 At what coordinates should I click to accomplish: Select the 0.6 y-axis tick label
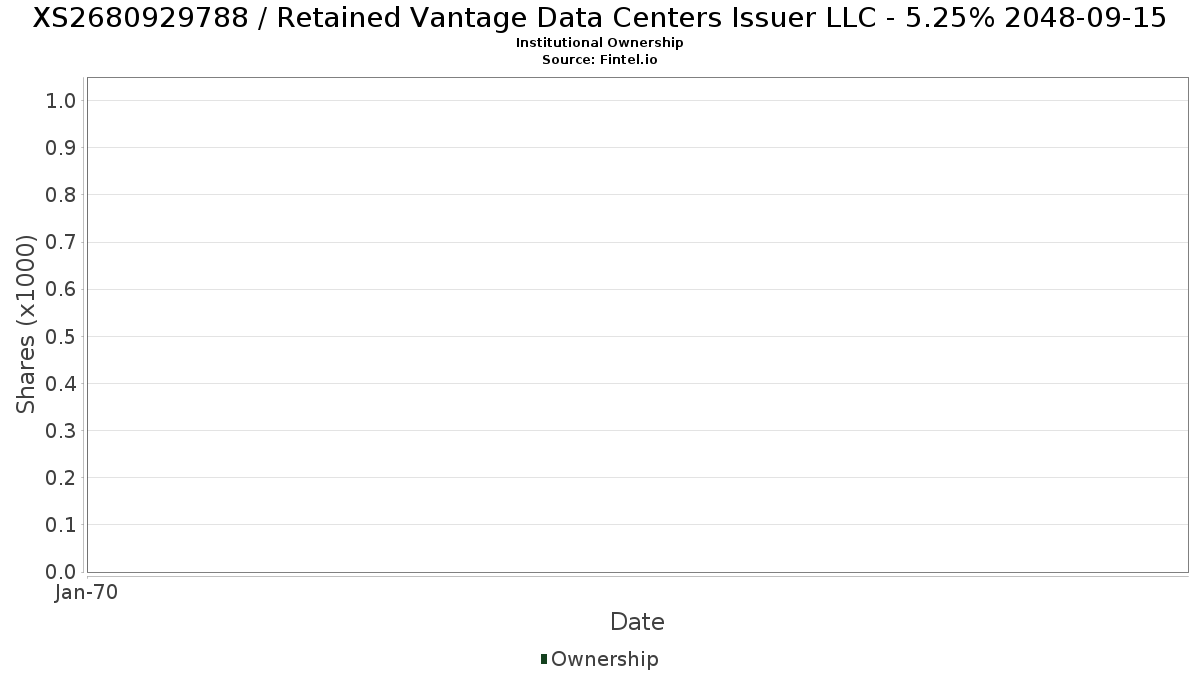pyautogui.click(x=61, y=289)
